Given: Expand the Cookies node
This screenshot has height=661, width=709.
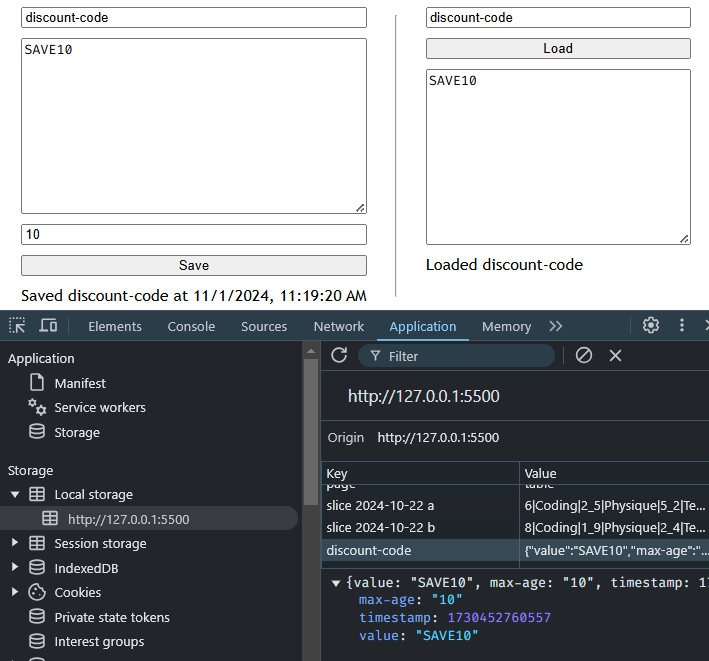Looking at the screenshot, I should (x=15, y=591).
